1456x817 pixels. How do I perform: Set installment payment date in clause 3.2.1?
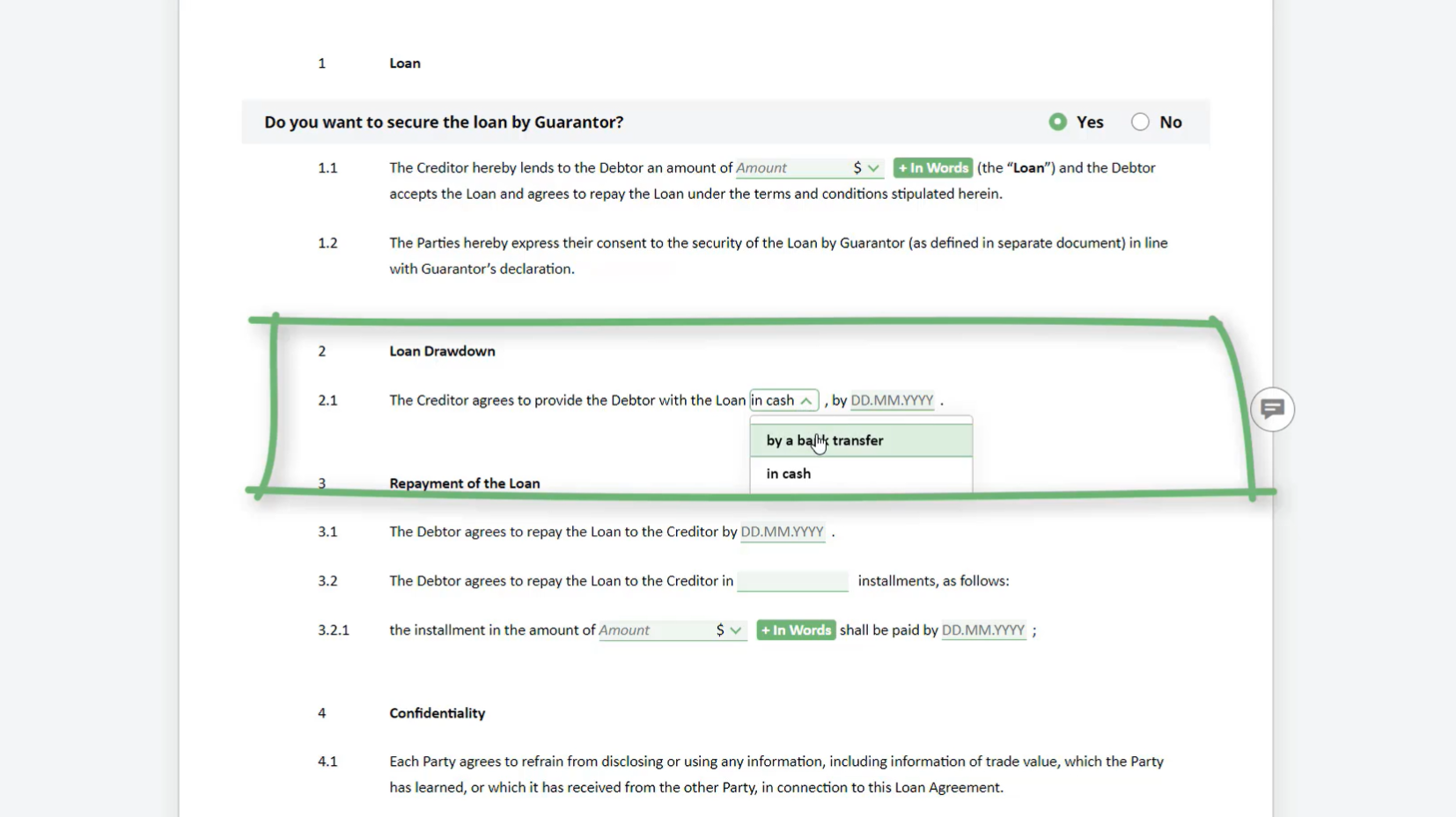coord(983,630)
